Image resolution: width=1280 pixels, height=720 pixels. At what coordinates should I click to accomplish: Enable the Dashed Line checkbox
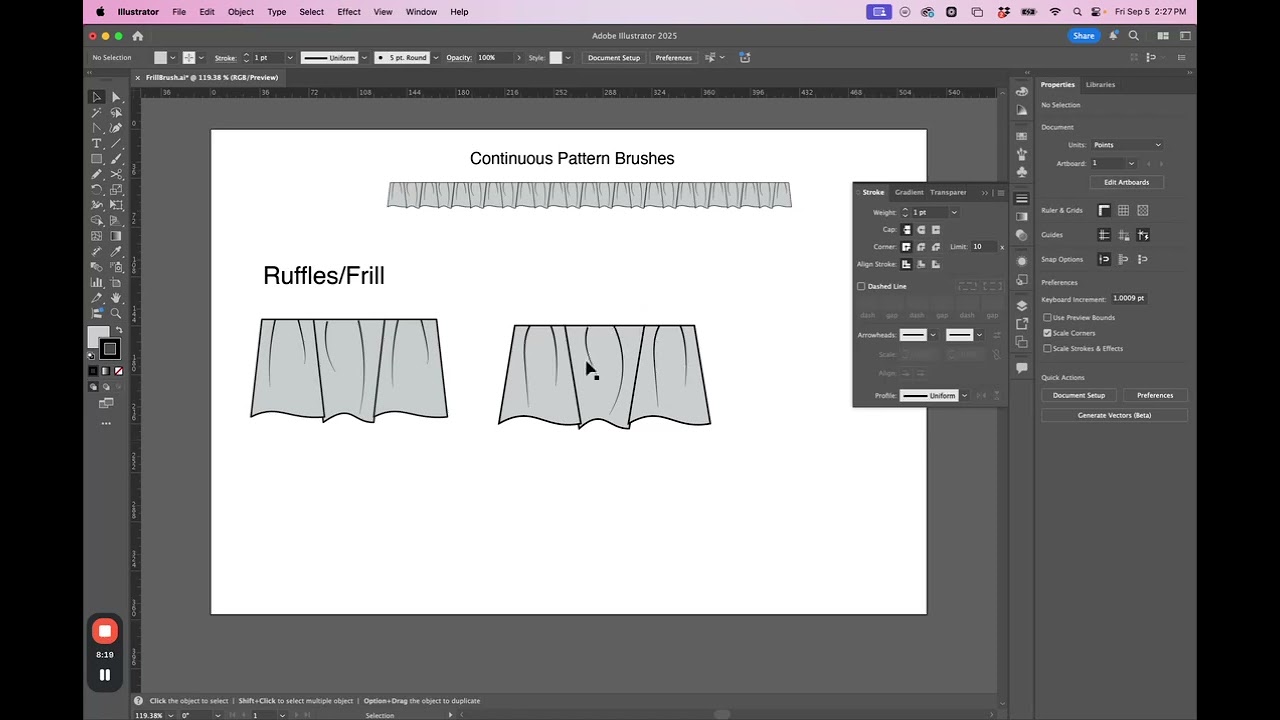pyautogui.click(x=861, y=286)
